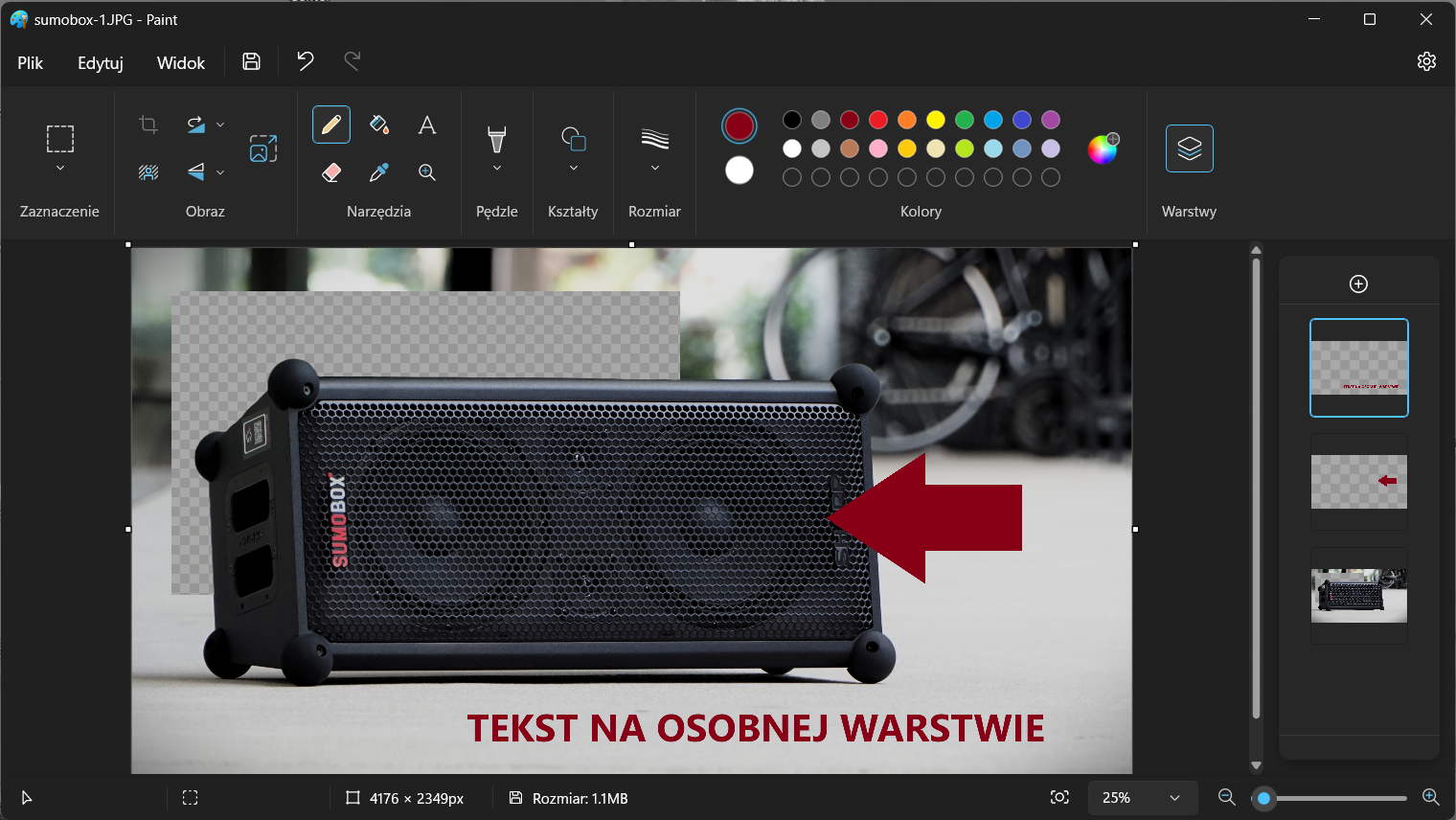The width and height of the screenshot is (1456, 820).
Task: Toggle the Warstwy layers panel
Action: [x=1189, y=148]
